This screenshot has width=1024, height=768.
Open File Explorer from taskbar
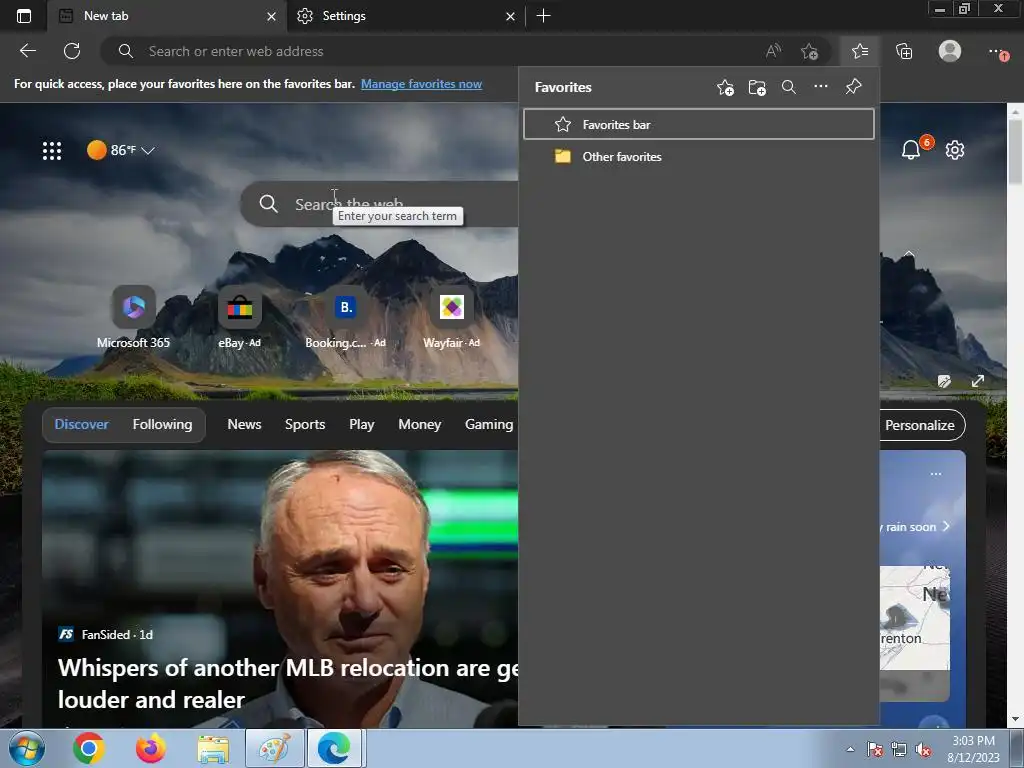tap(213, 749)
